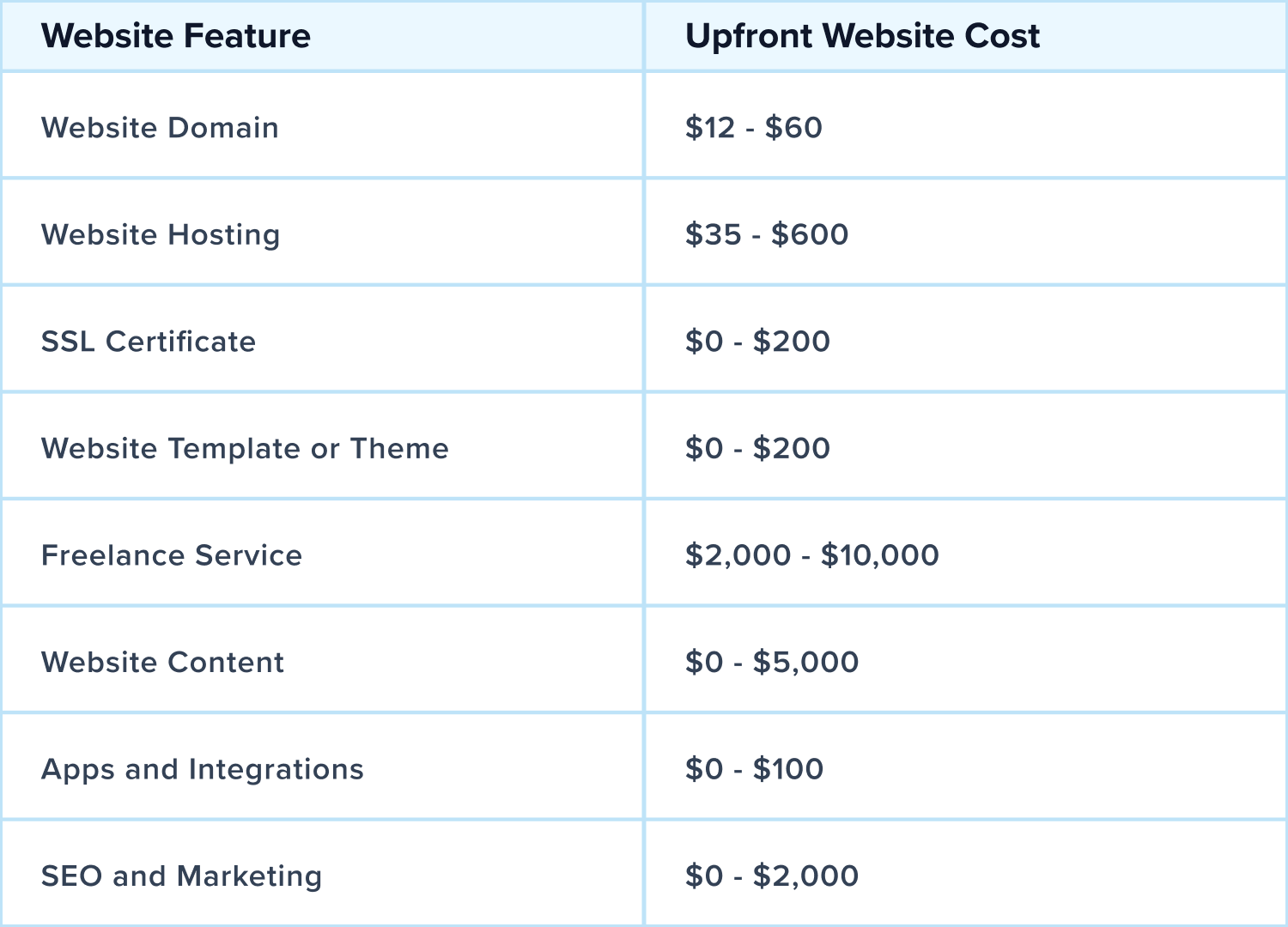
Task: Click the SSL Certificate row's $0 - $200 cost
Action: point(757,342)
